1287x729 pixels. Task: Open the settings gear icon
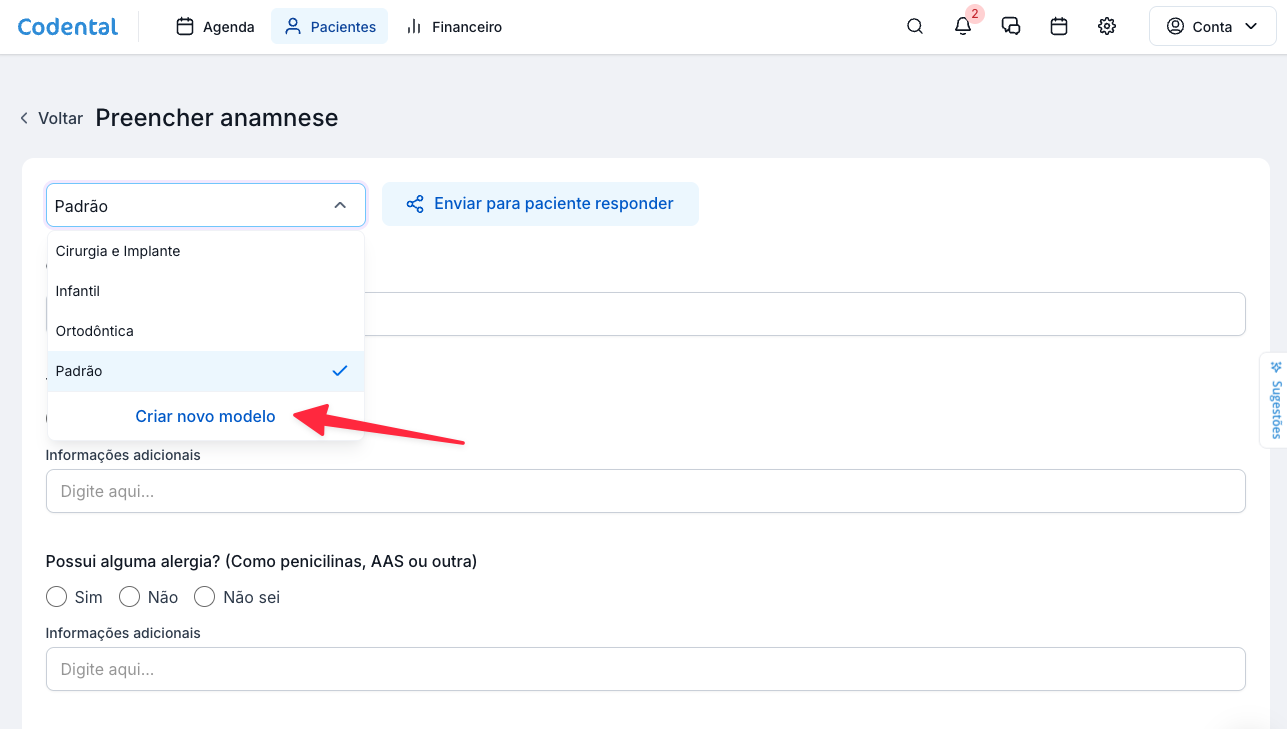(1107, 27)
